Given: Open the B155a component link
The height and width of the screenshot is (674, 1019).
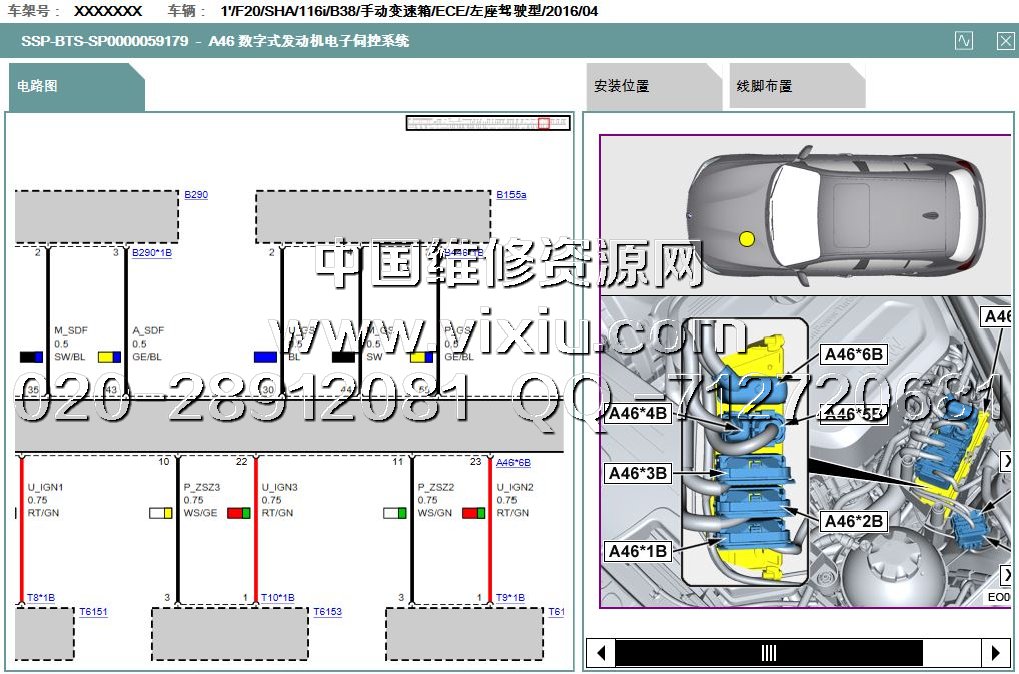Looking at the screenshot, I should pos(510,195).
